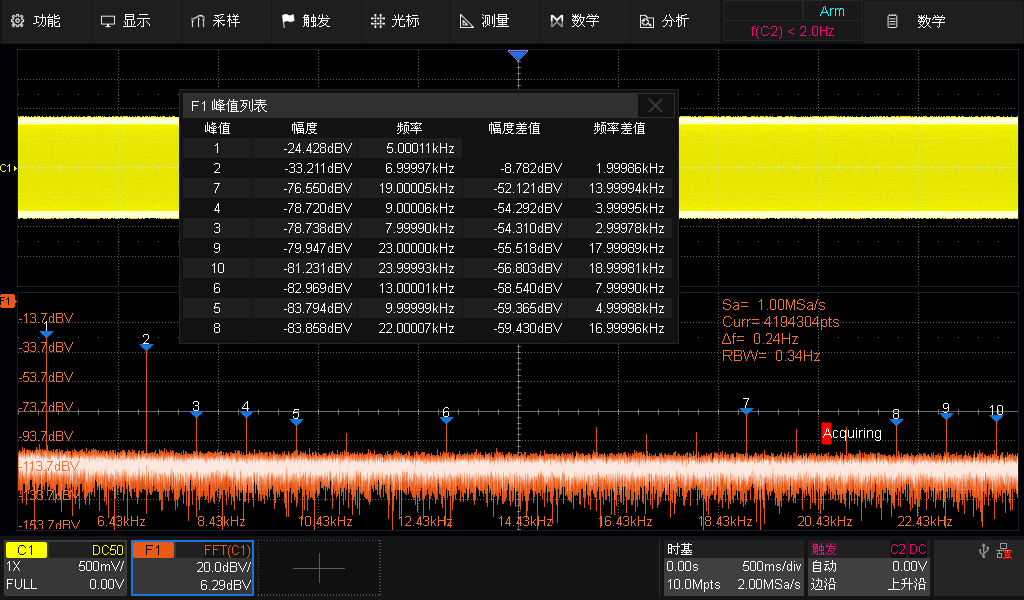This screenshot has width=1024, height=600.
Task: Select the -81.231dBV amplitude cell
Action: [x=305, y=268]
